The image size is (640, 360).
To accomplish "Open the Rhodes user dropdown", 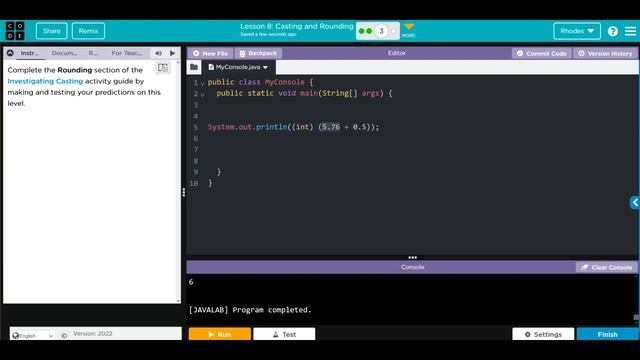I will click(577, 31).
